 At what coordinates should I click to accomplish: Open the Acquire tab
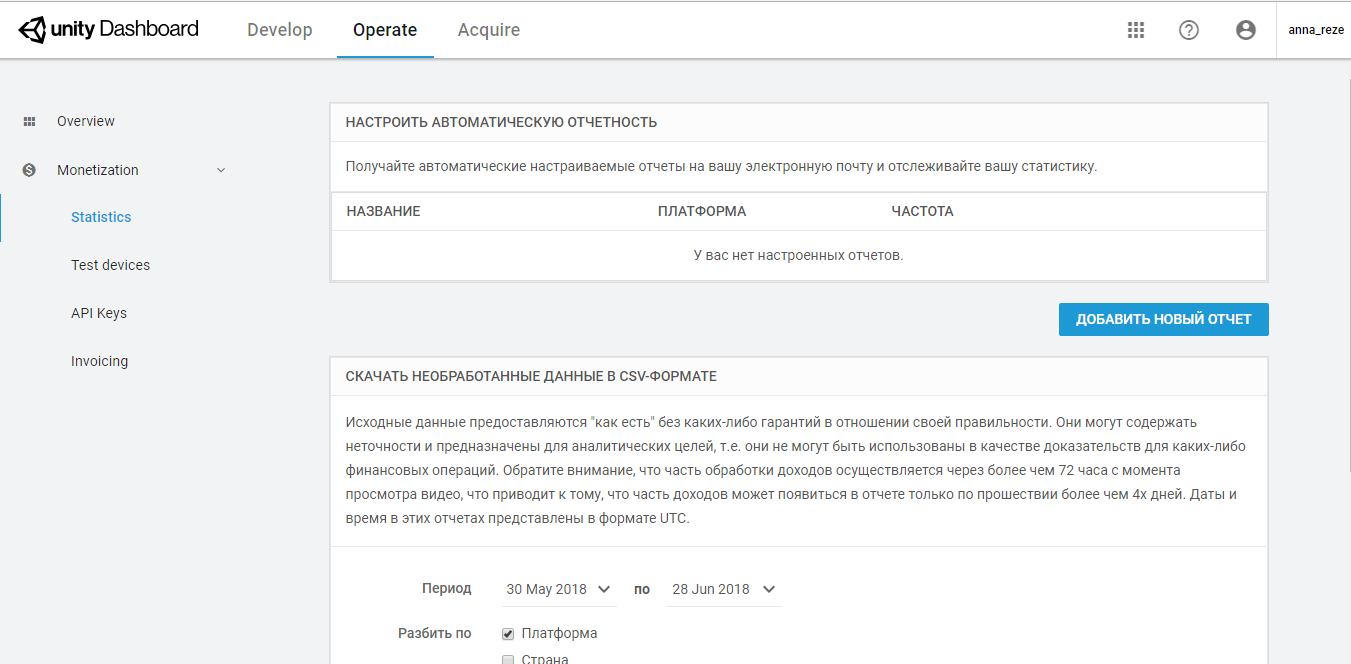[x=488, y=29]
